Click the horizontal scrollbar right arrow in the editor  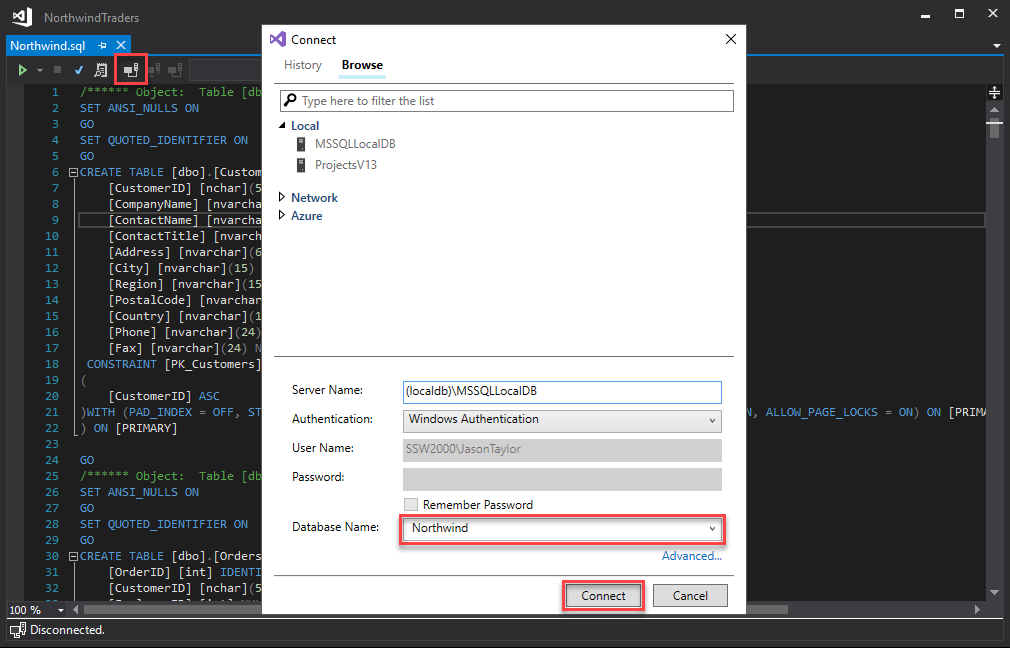pos(977,609)
